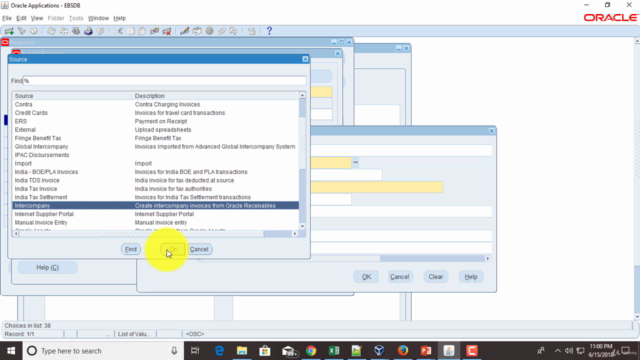Select the India Tax Settlement row
This screenshot has width=640, height=360.
point(156,197)
